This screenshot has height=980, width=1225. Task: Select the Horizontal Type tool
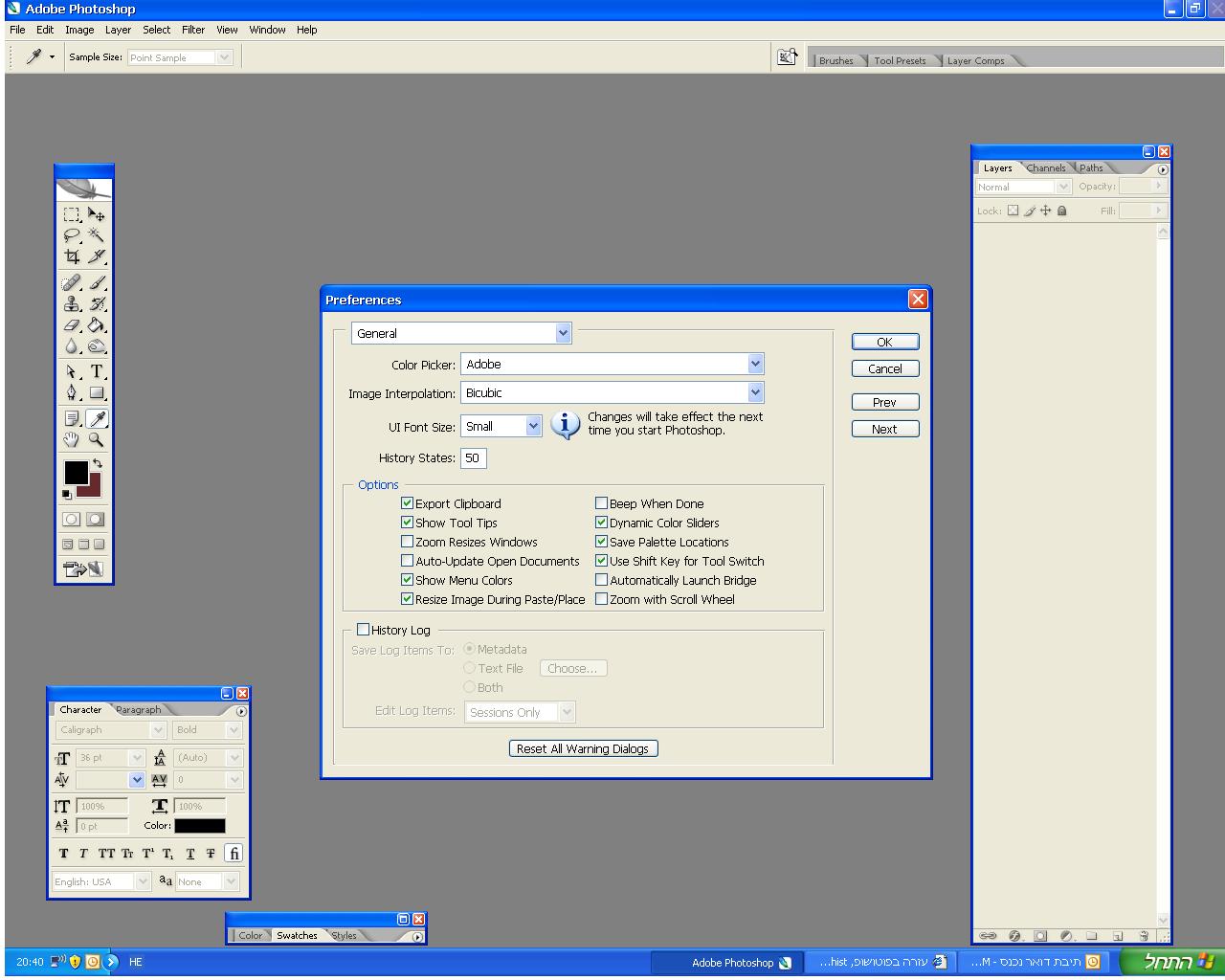97,371
